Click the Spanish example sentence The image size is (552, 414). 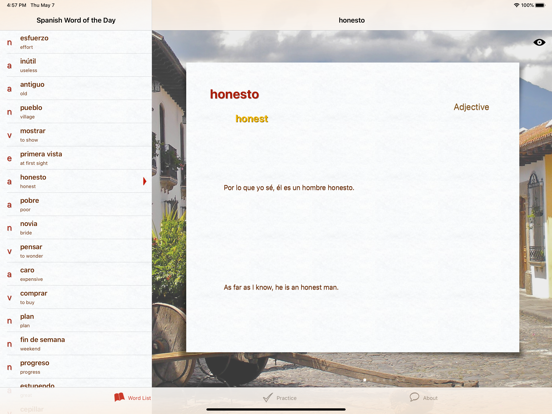click(289, 188)
